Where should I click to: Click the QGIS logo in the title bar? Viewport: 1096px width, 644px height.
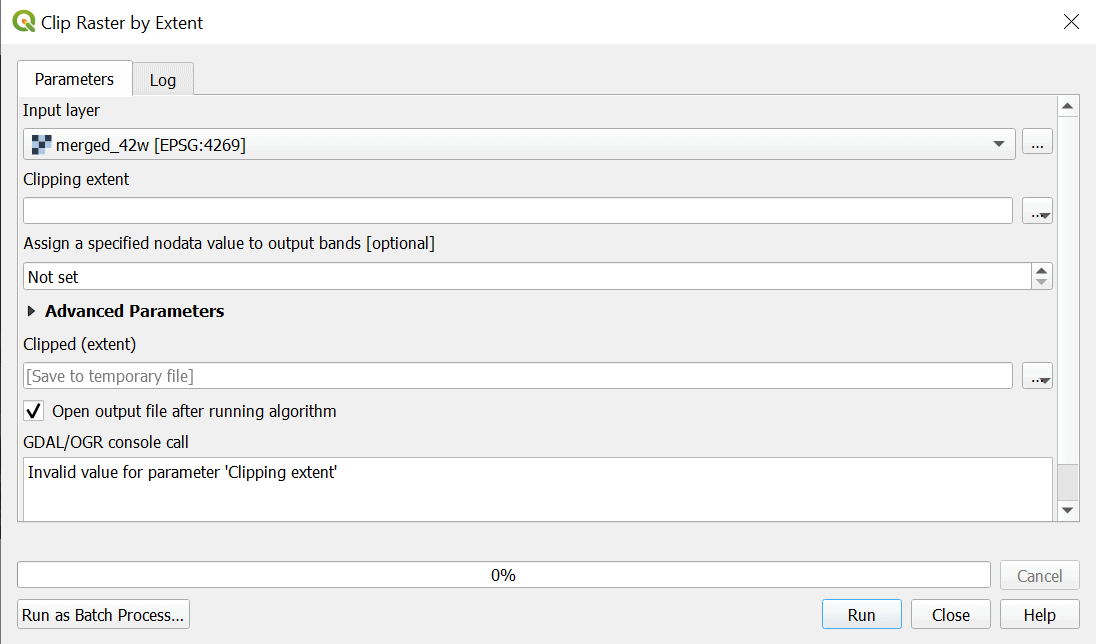tap(22, 21)
